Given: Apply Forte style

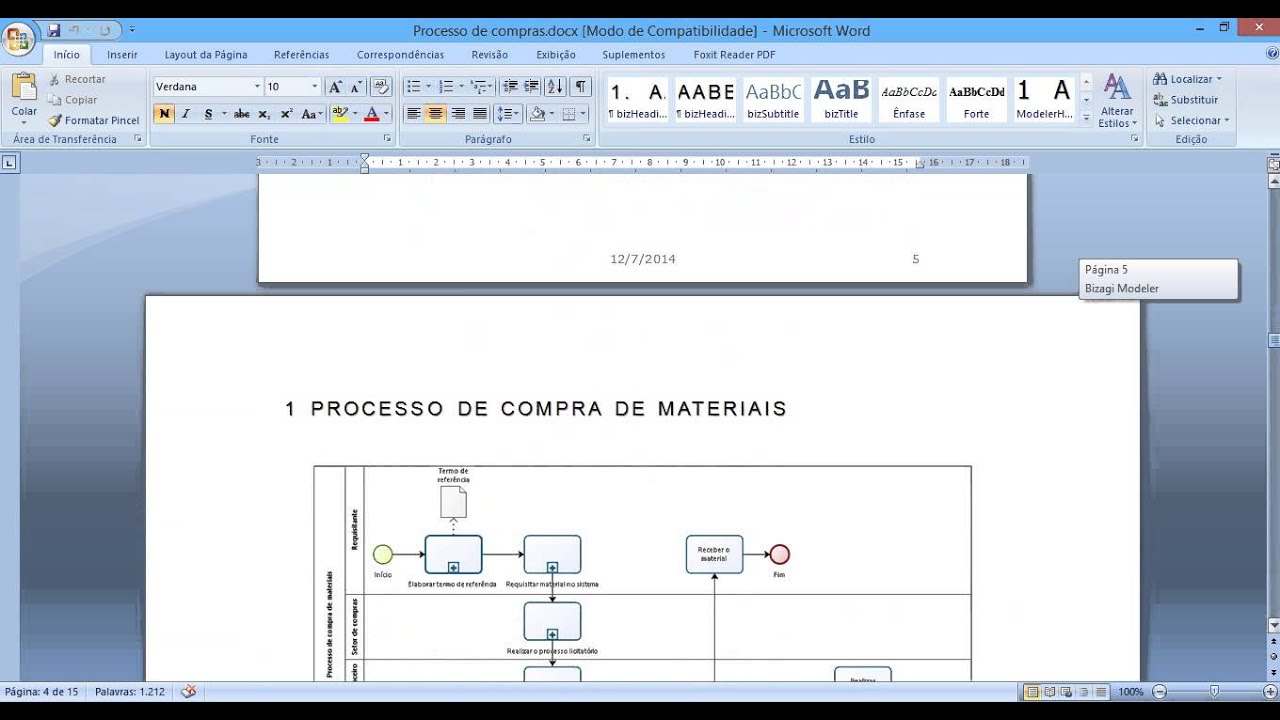Looking at the screenshot, I should [x=977, y=100].
